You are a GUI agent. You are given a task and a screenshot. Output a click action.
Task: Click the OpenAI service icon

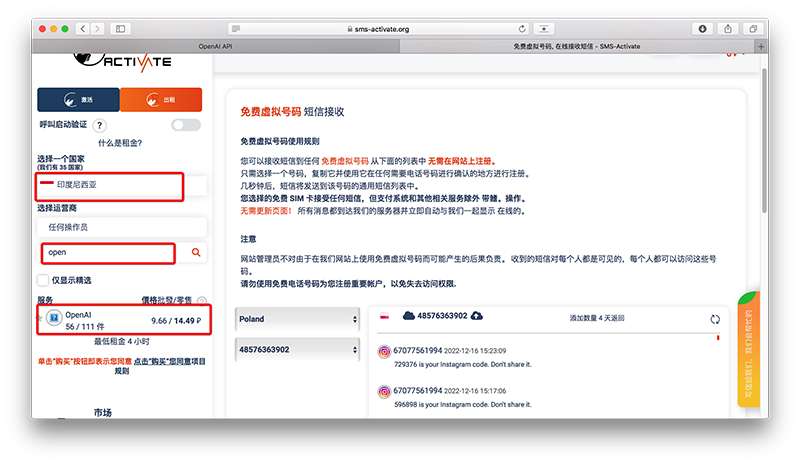point(54,320)
